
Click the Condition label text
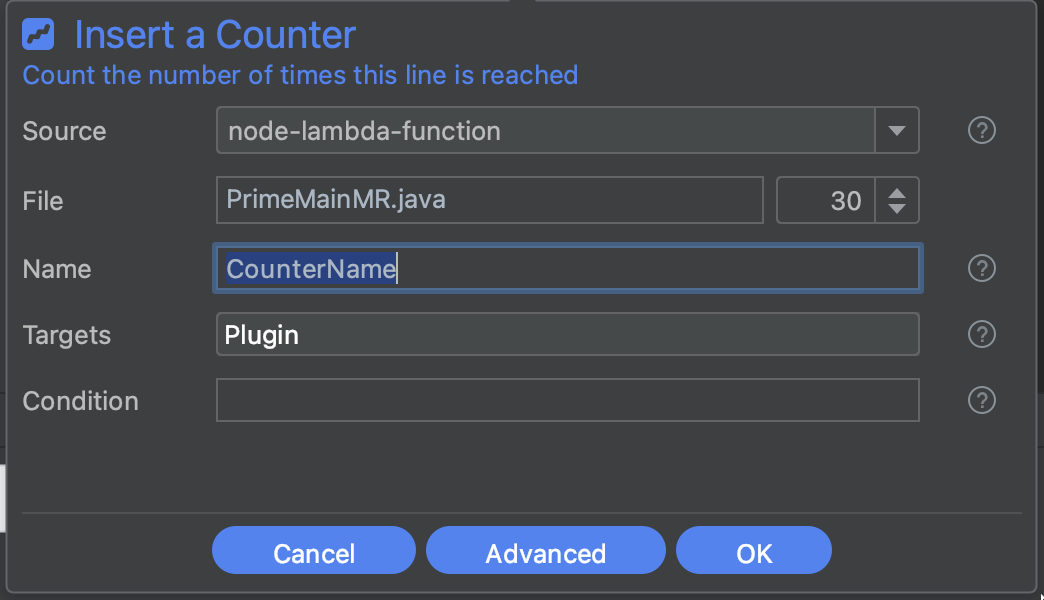point(81,401)
